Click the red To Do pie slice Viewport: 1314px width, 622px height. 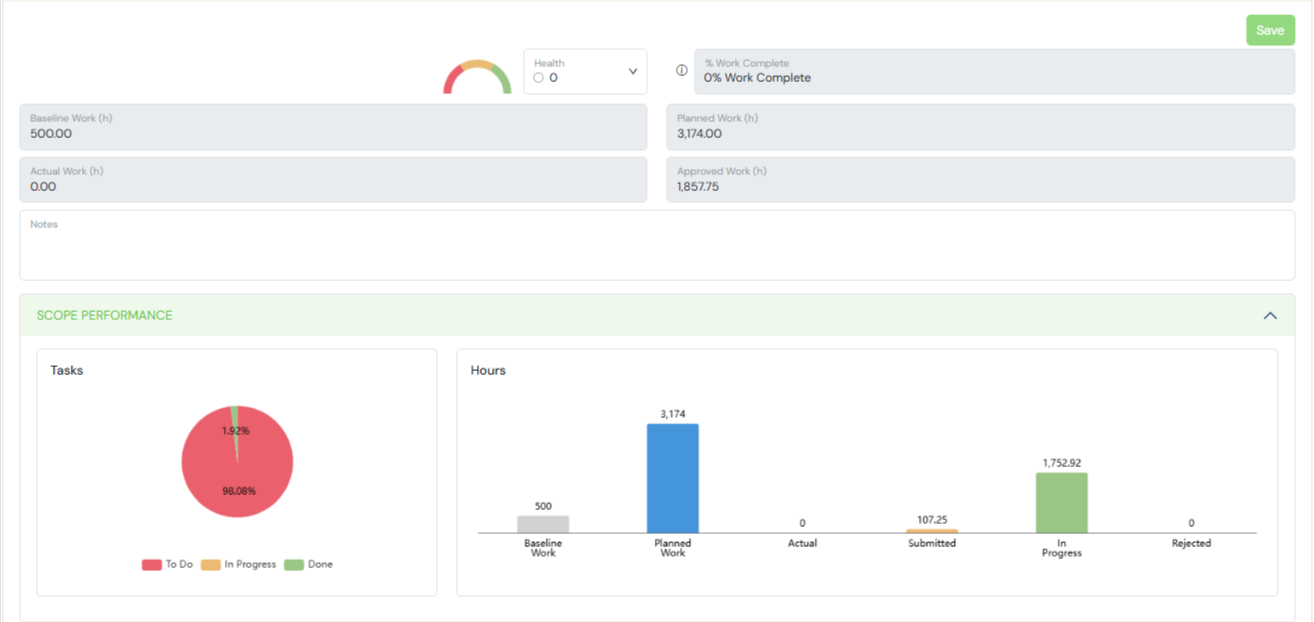237,480
